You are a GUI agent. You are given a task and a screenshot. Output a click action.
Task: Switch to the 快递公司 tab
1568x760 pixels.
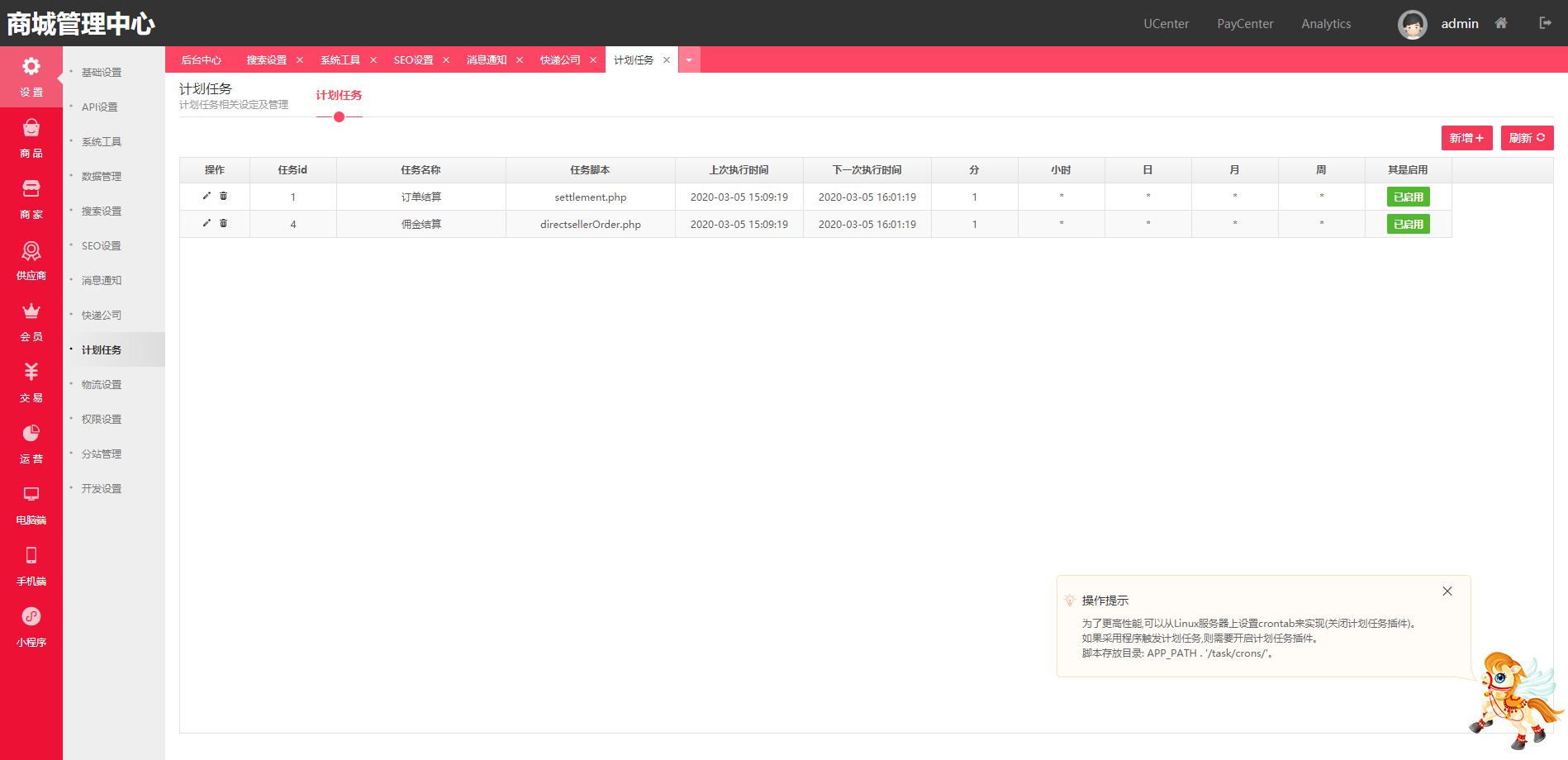click(x=560, y=60)
